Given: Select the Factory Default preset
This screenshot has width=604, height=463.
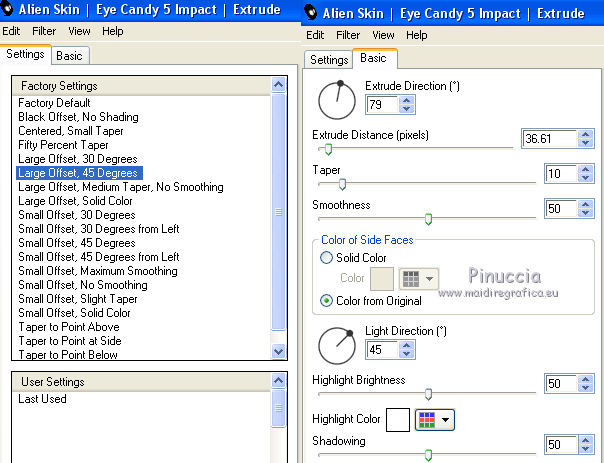Looking at the screenshot, I should pos(54,103).
